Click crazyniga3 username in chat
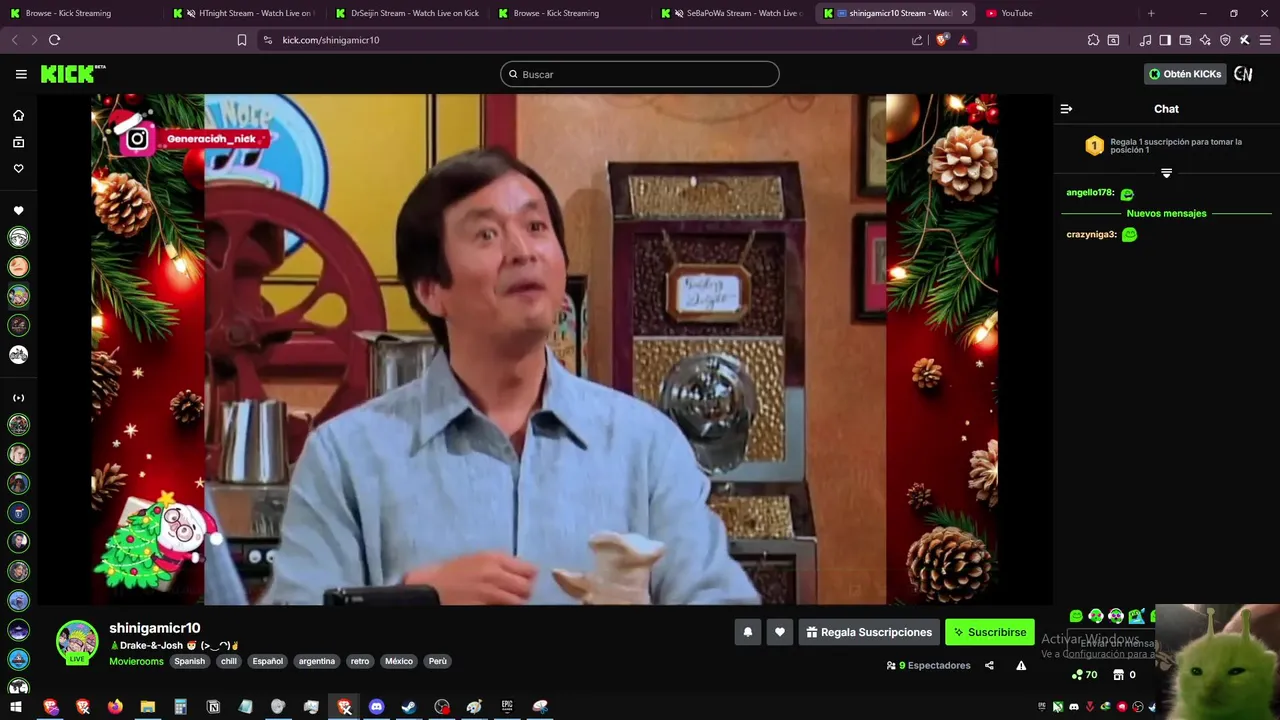 (1091, 235)
